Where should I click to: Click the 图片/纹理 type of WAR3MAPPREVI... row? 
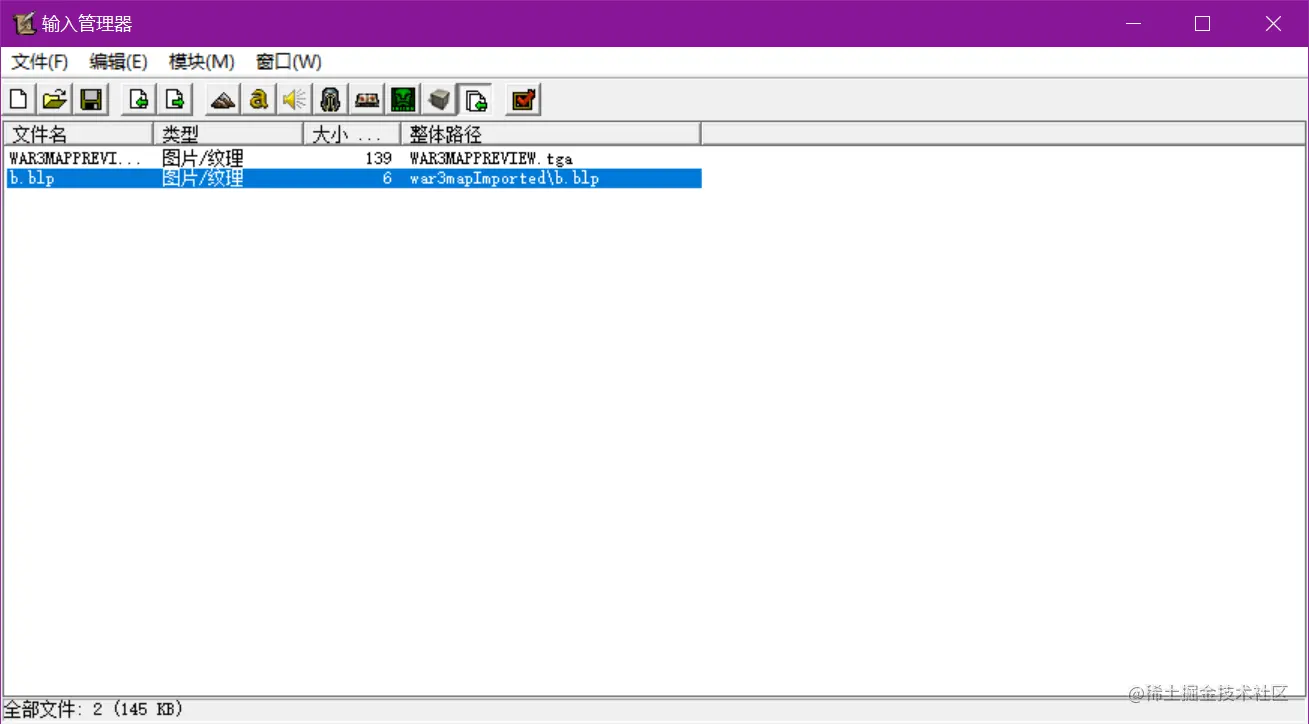click(x=203, y=158)
